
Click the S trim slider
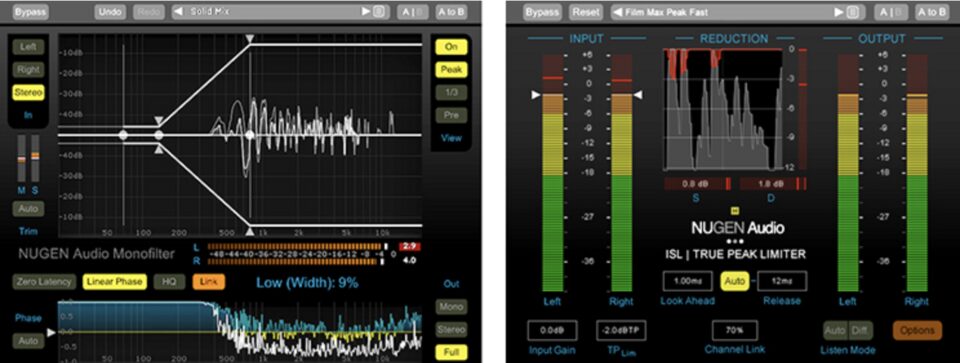pos(35,158)
